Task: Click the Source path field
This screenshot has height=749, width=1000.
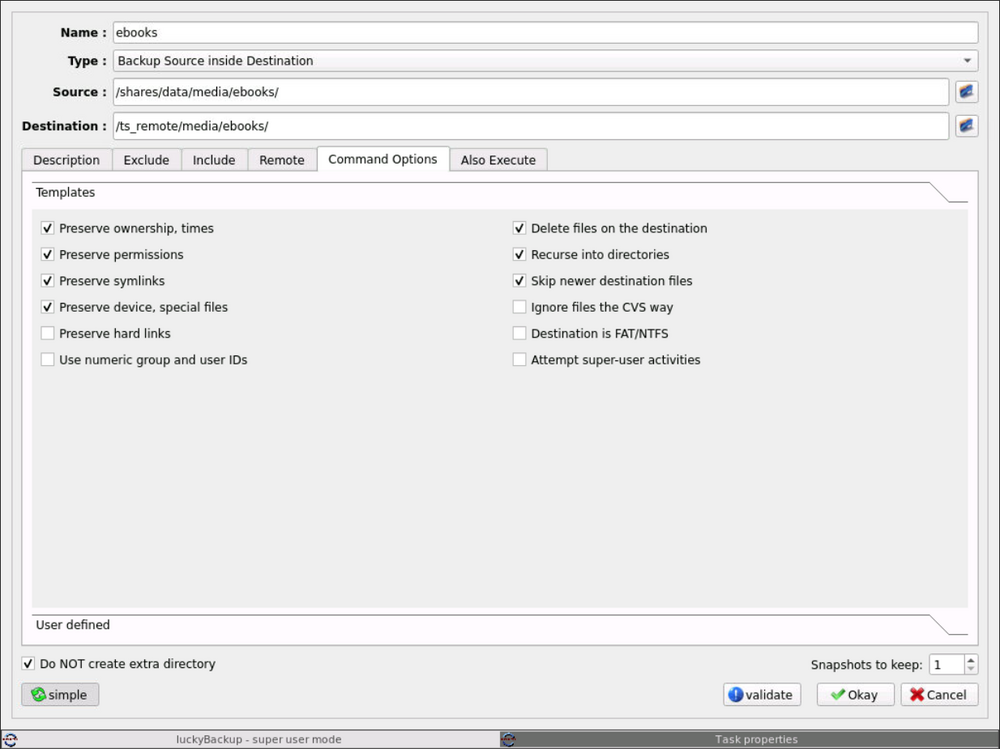Action: (531, 92)
